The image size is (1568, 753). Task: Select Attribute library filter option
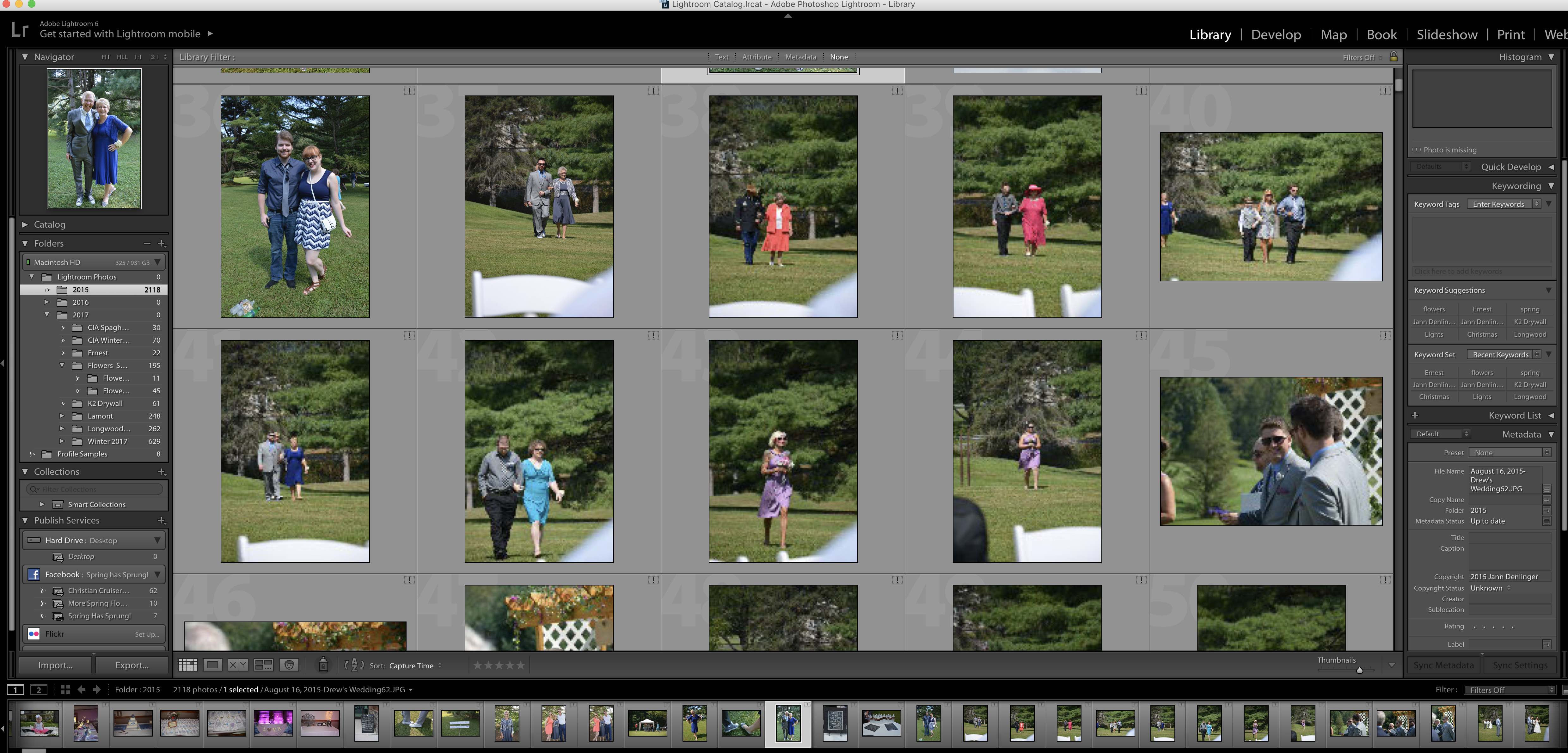pyautogui.click(x=756, y=57)
